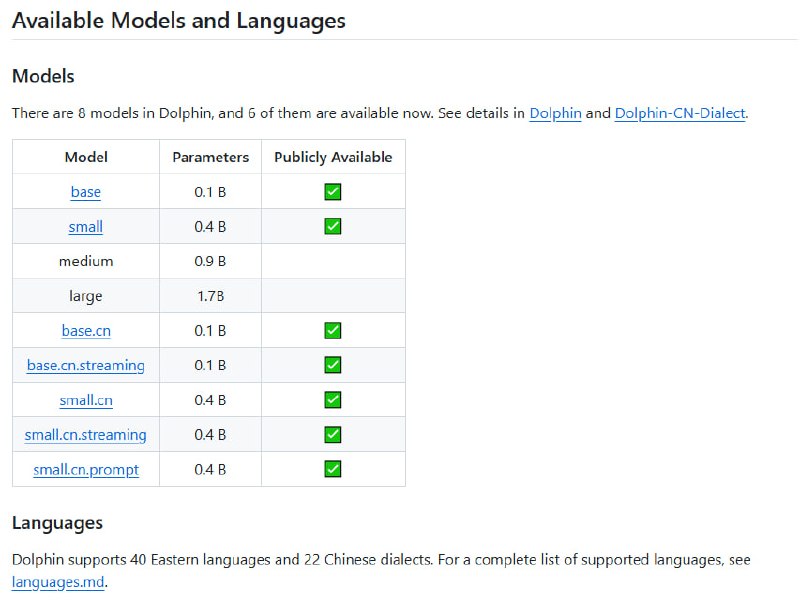Click green checkmark in base.cn row

(x=333, y=330)
